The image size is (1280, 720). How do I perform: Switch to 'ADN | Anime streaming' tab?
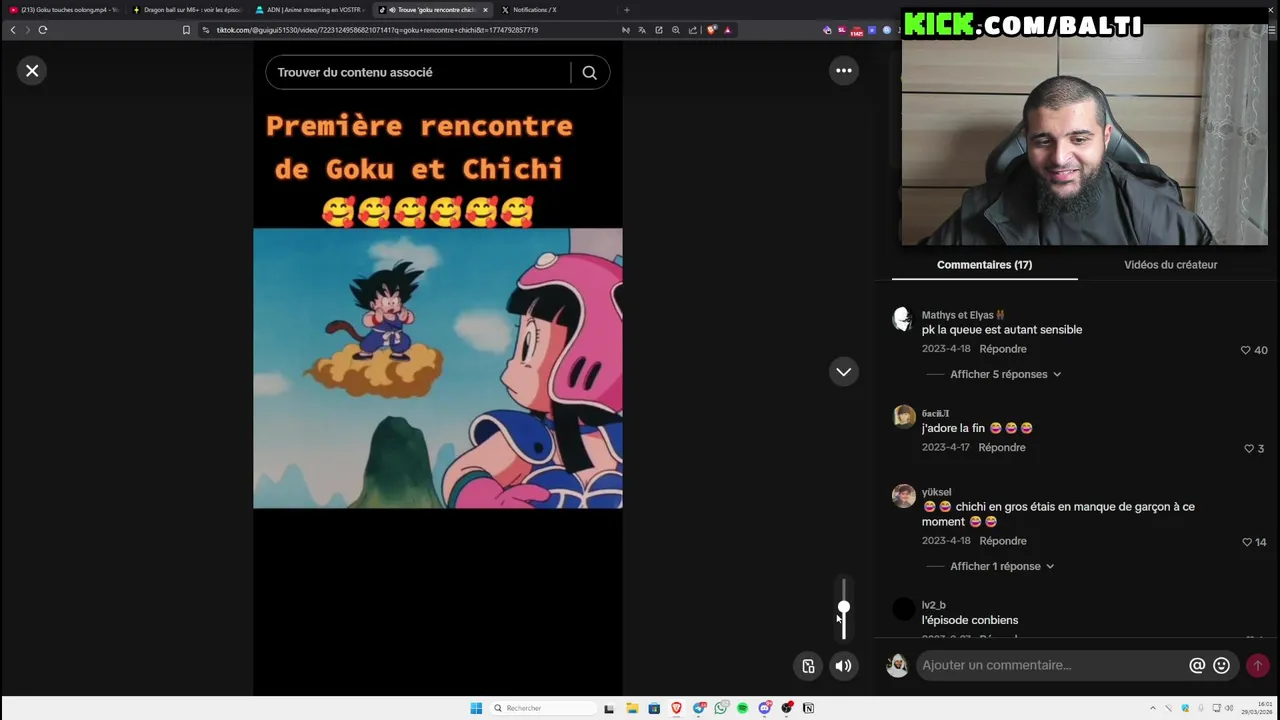click(x=310, y=10)
